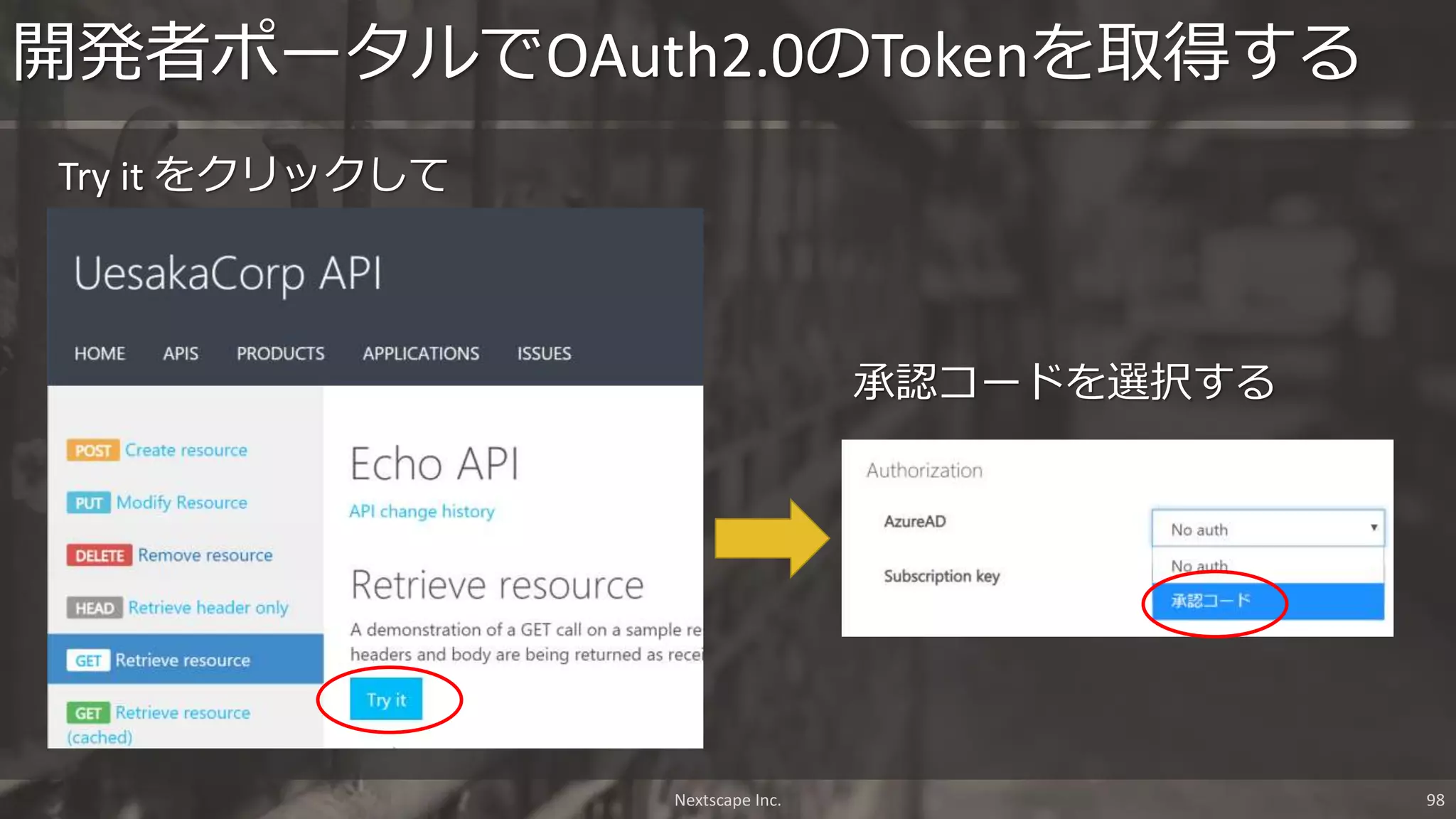Select the Remove resource operation

point(205,555)
